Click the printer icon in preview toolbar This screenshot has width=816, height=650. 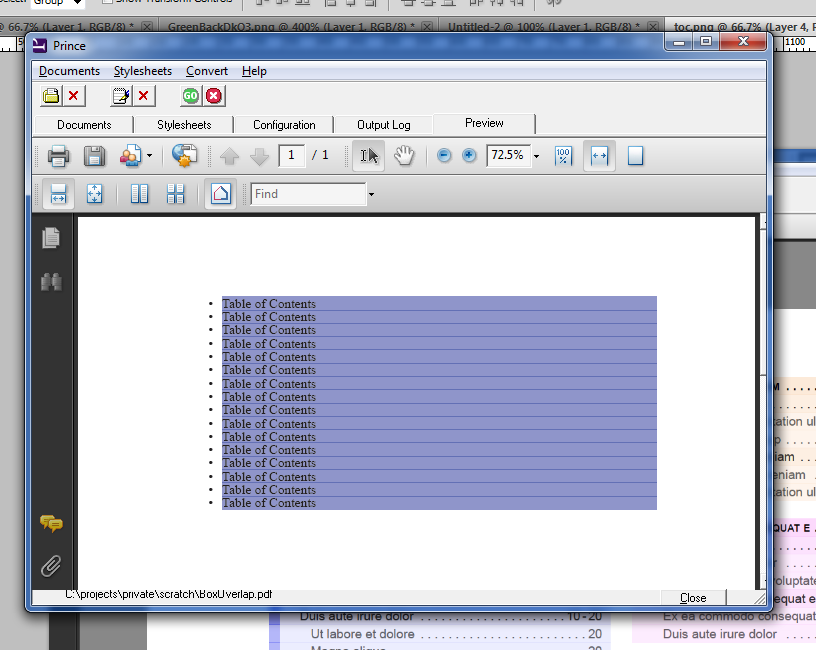click(x=58, y=156)
